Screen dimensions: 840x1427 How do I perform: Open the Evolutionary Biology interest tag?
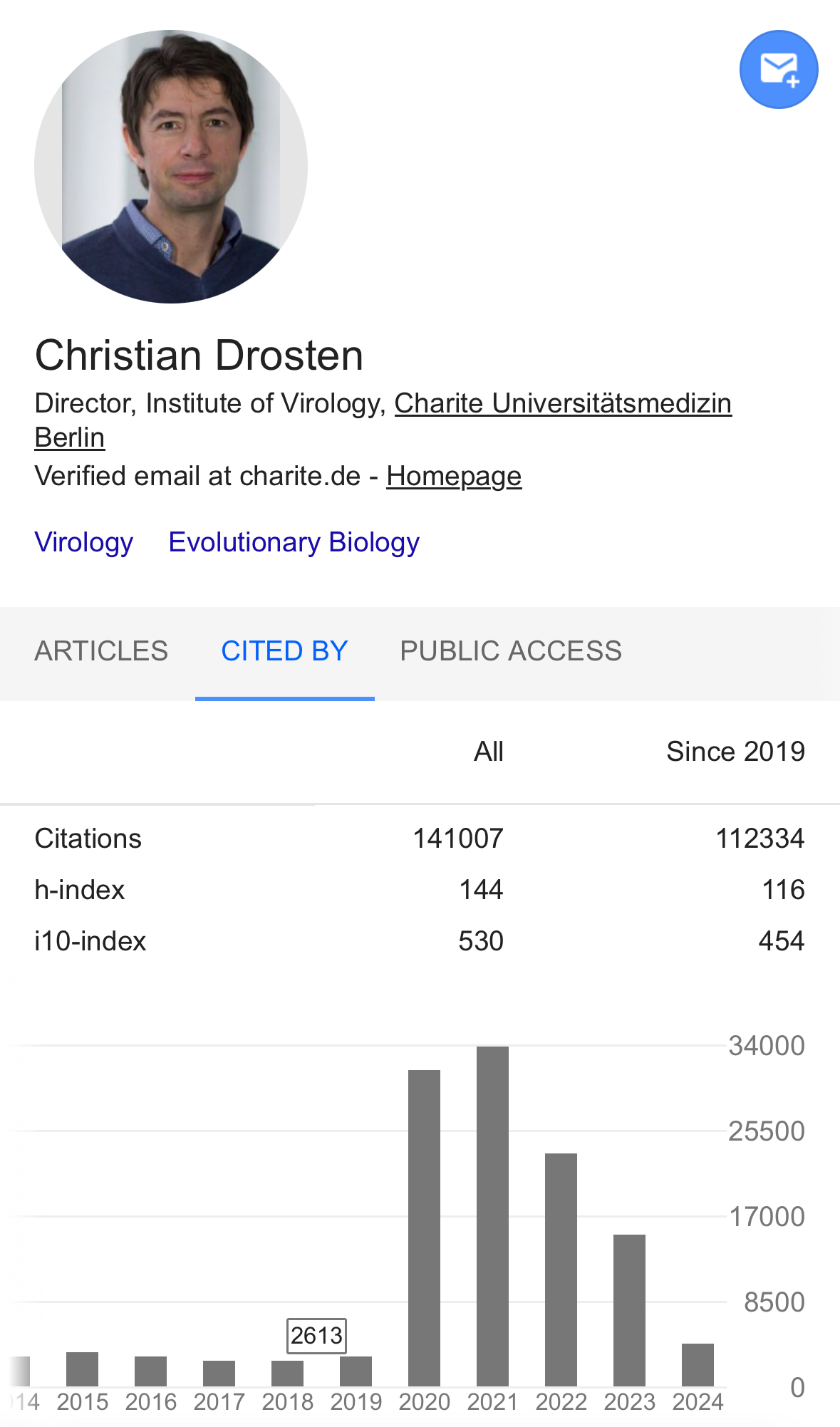pos(294,542)
